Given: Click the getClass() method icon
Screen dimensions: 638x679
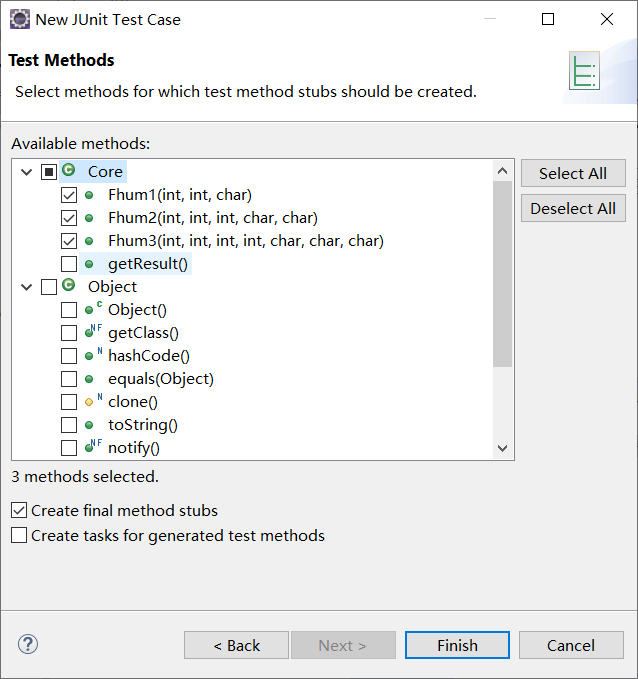Looking at the screenshot, I should [x=92, y=332].
